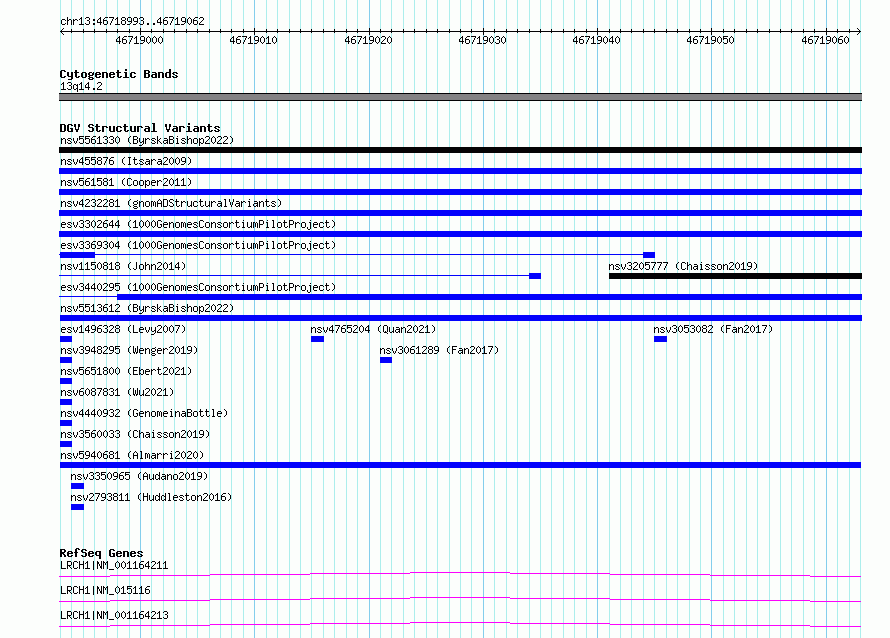Click the nsv2793811 (Huddleston2016) label
The width and height of the screenshot is (890, 638).
(x=151, y=497)
